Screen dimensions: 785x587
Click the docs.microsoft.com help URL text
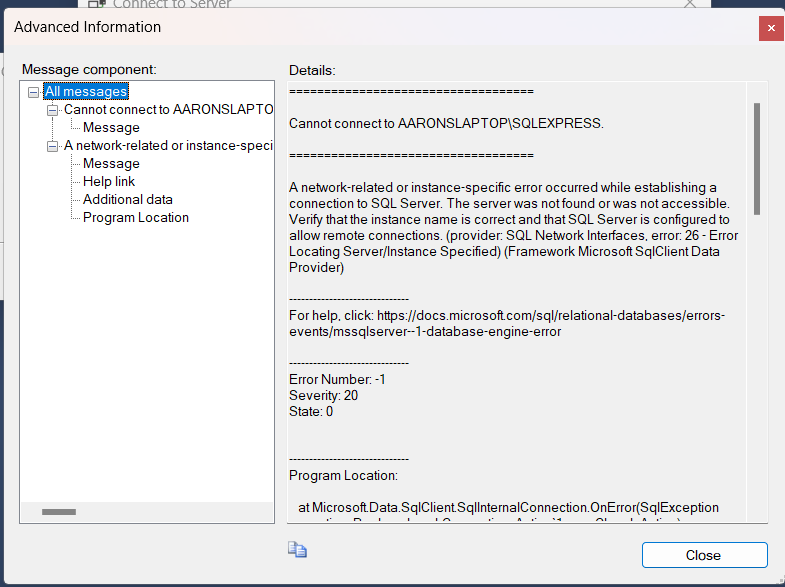507,323
